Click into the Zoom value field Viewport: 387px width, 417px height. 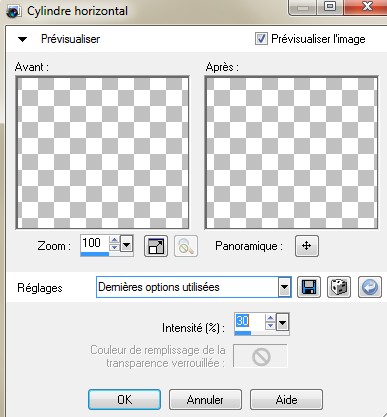coord(94,243)
